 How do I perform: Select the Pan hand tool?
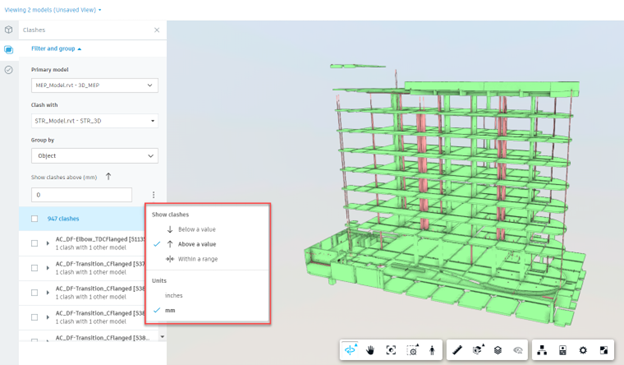click(x=370, y=350)
